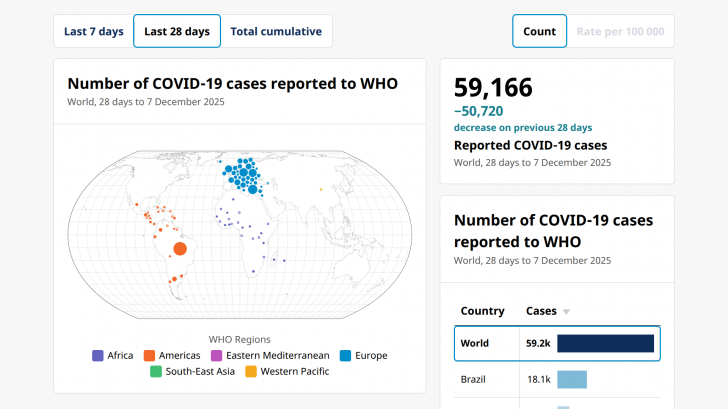Image resolution: width=728 pixels, height=409 pixels.
Task: Click the large orange bubble over Brazil
Action: click(180, 249)
